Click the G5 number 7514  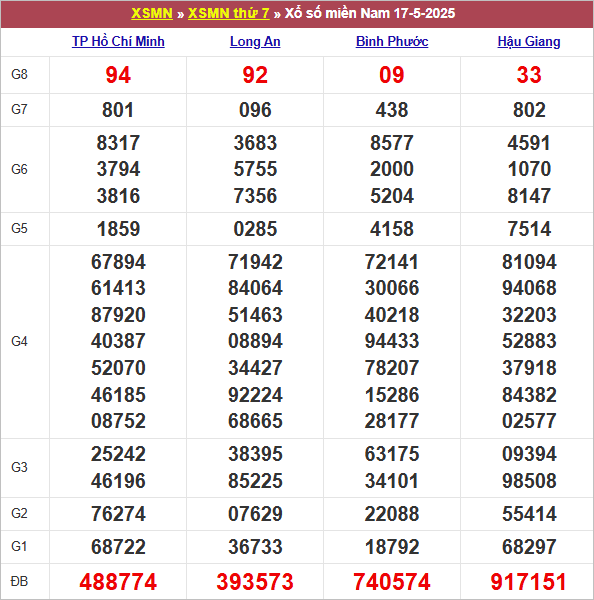pyautogui.click(x=529, y=229)
